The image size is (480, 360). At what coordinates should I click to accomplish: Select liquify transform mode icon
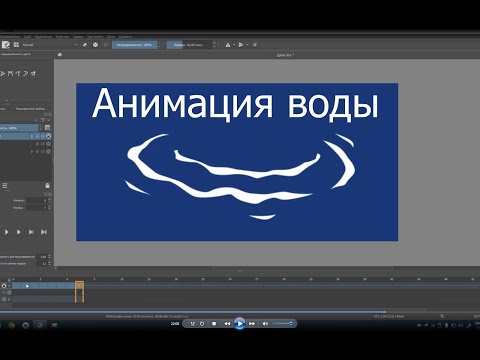(33, 73)
